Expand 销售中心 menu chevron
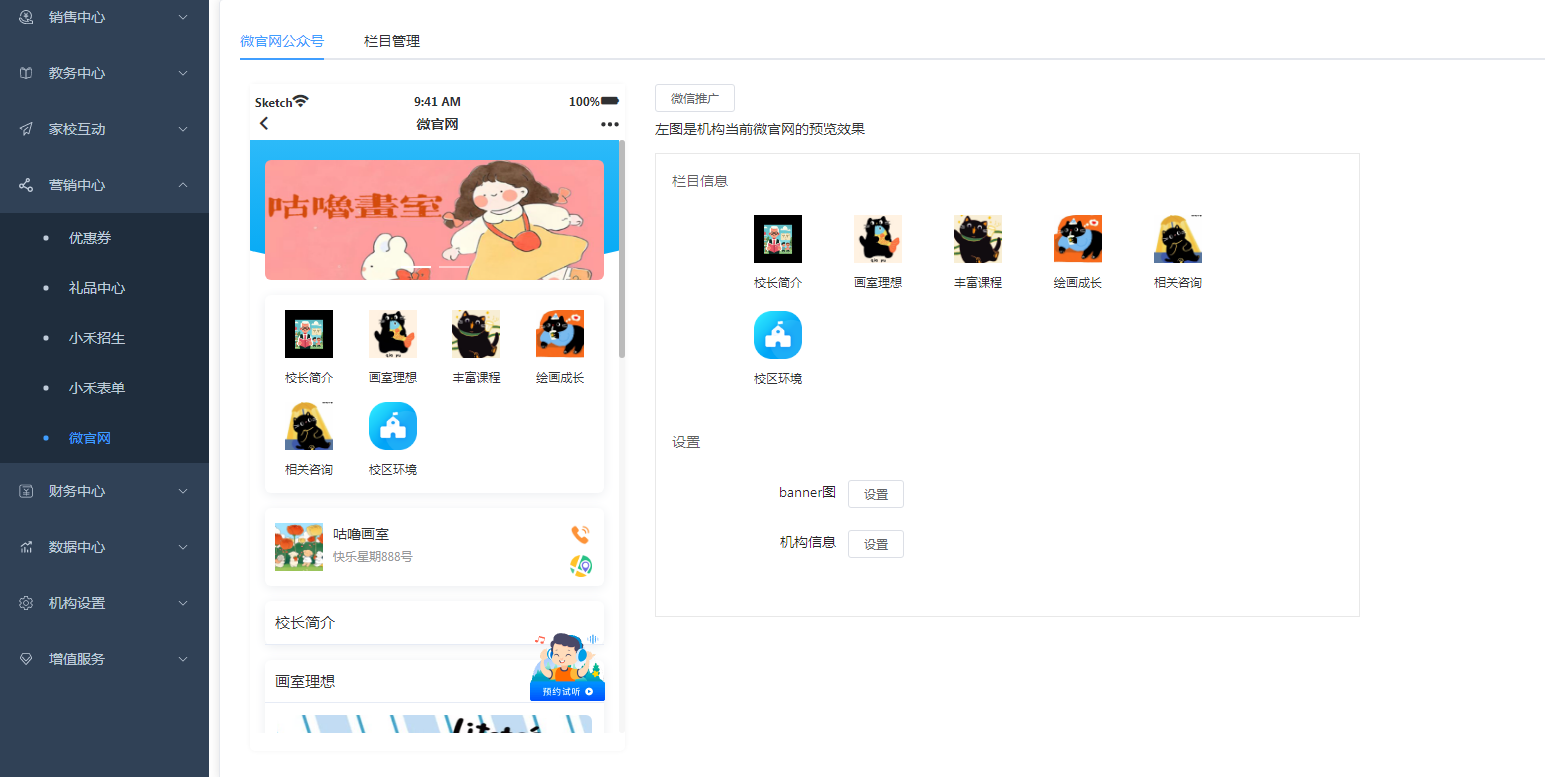This screenshot has width=1545, height=777. (x=183, y=17)
